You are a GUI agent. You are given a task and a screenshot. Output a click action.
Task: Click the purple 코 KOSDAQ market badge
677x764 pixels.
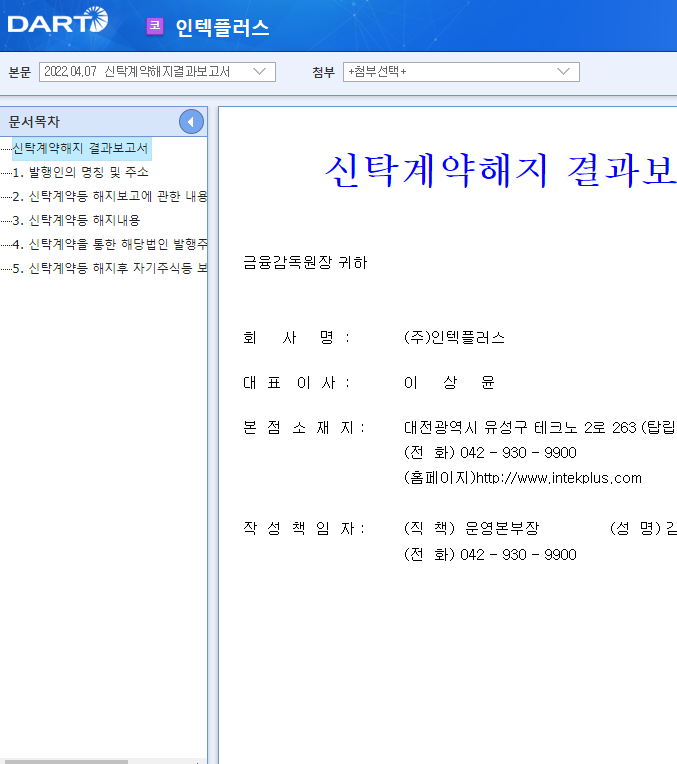pyautogui.click(x=155, y=26)
